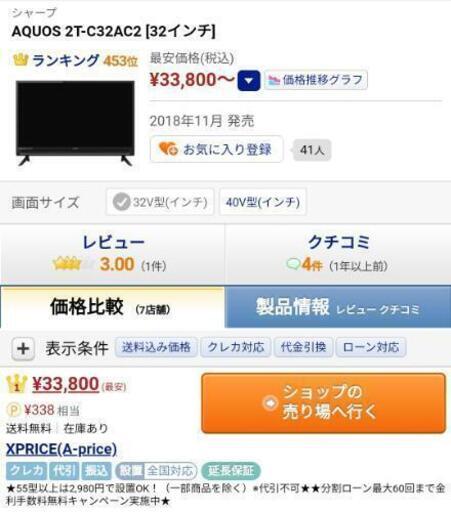Image resolution: width=451 pixels, height=512 pixels.
Task: Select the 価格比較 tab
Action: tap(112, 307)
